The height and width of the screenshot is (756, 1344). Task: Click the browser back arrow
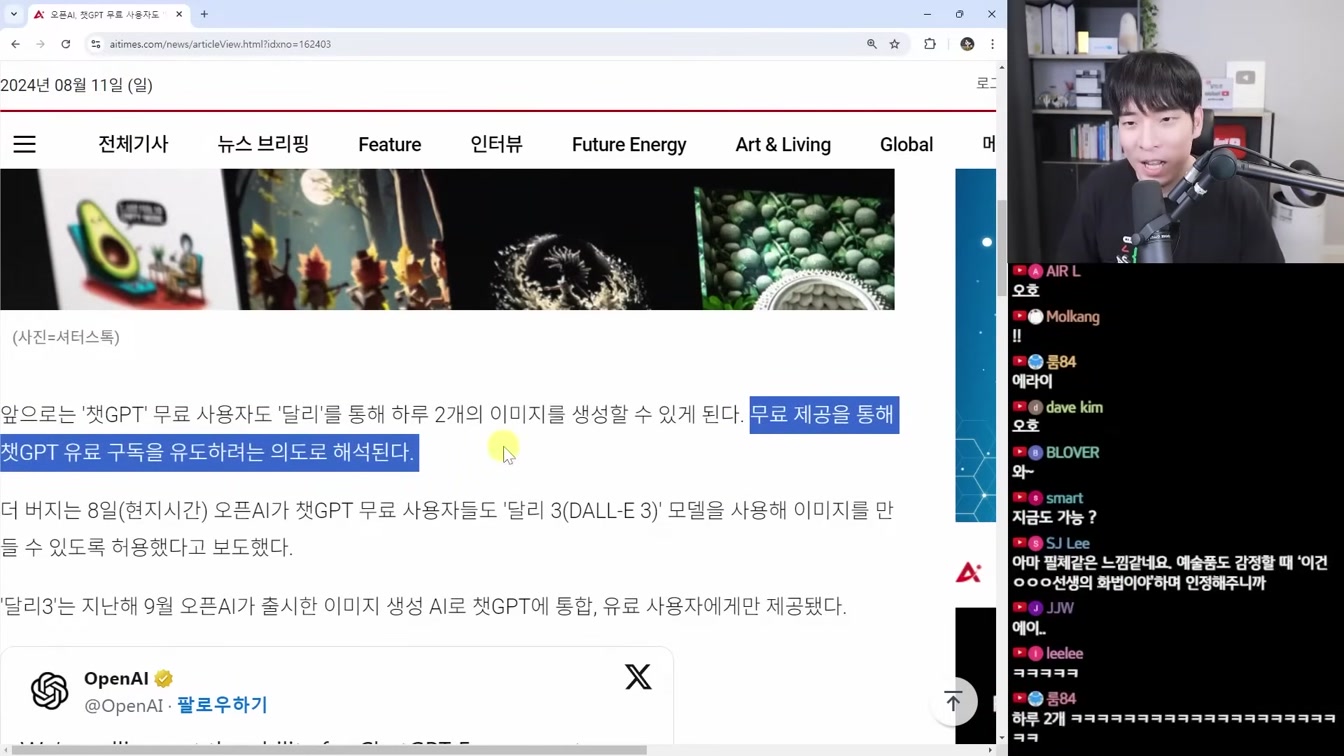click(15, 44)
